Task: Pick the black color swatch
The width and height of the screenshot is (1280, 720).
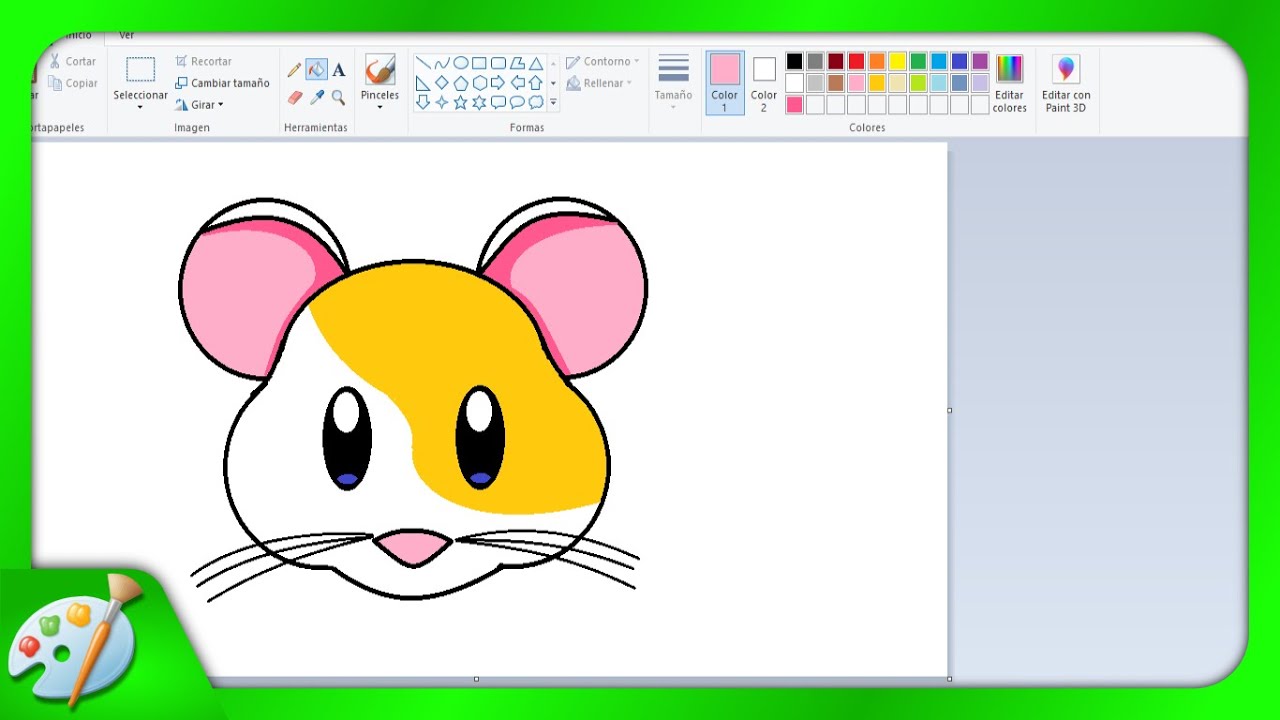Action: click(x=794, y=61)
